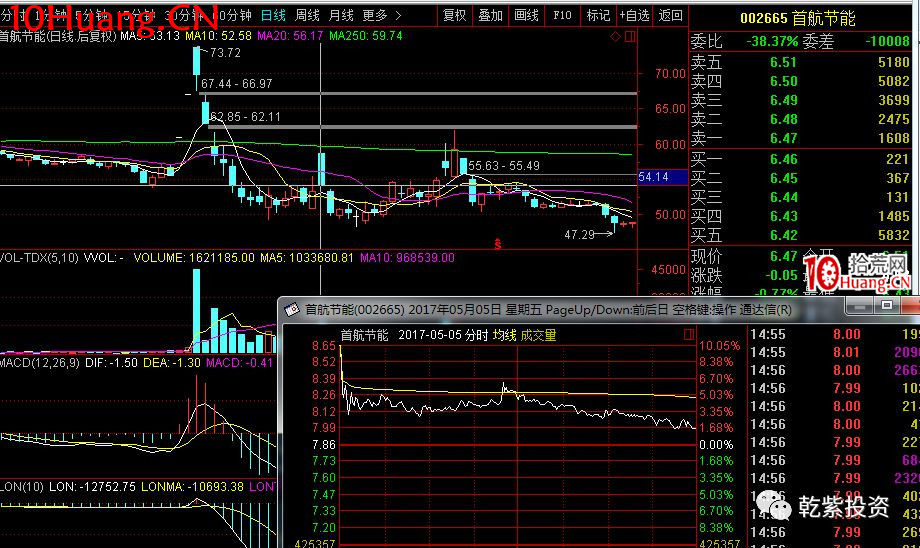The width and height of the screenshot is (920, 548).
Task: Click the panel toggle icon in the 分时 popup chart
Action: point(689,334)
